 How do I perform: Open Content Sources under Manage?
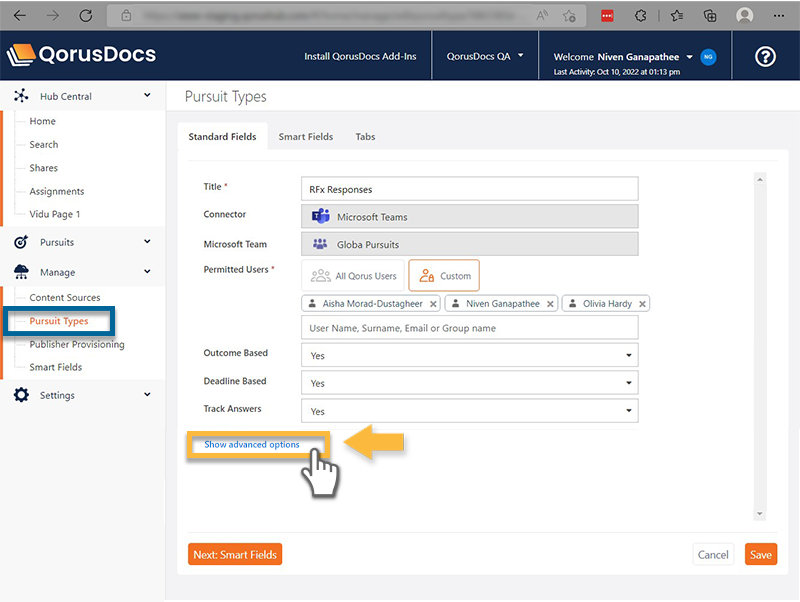[x=65, y=297]
